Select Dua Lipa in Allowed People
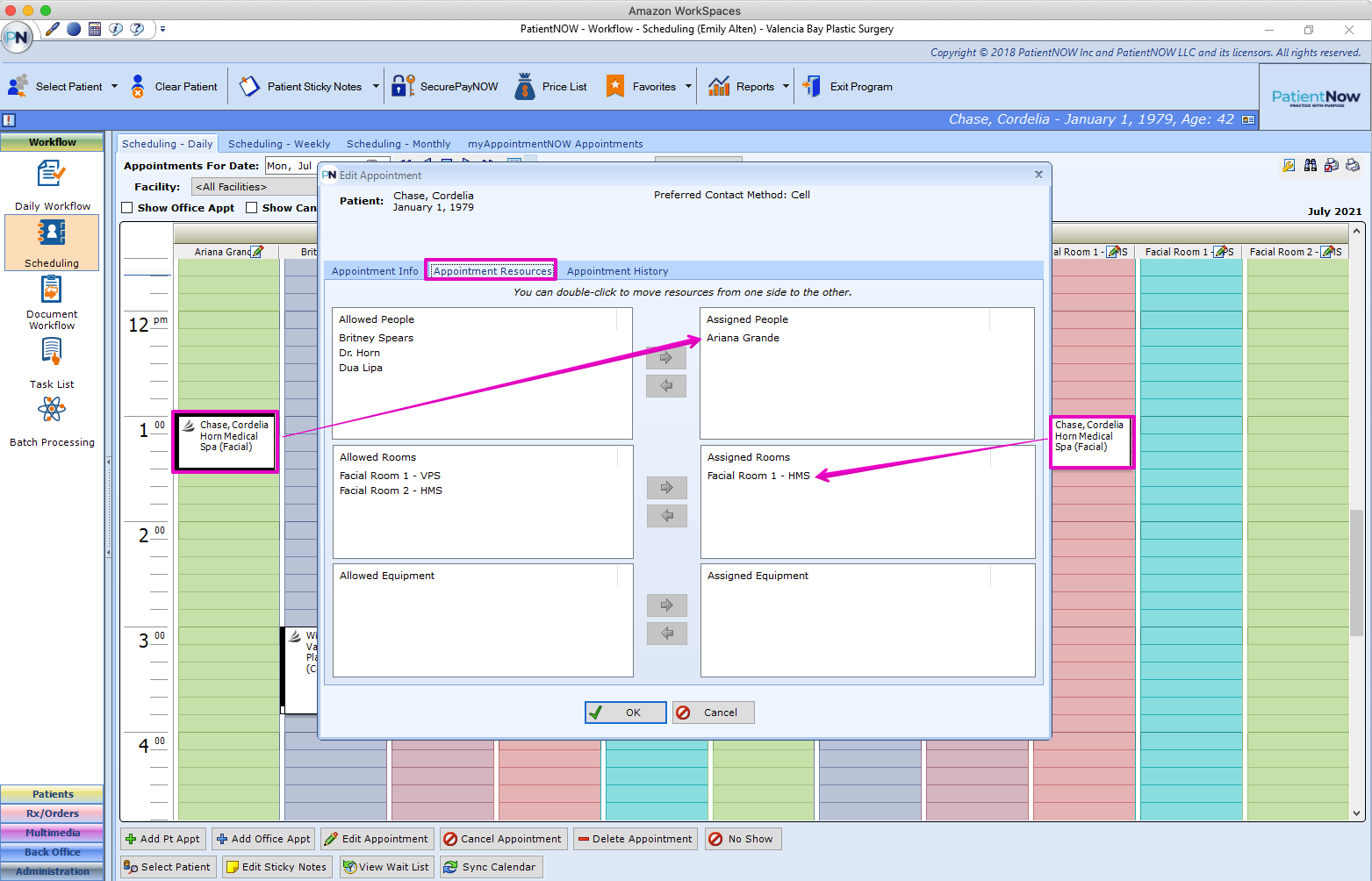This screenshot has width=1372, height=881. click(x=361, y=368)
